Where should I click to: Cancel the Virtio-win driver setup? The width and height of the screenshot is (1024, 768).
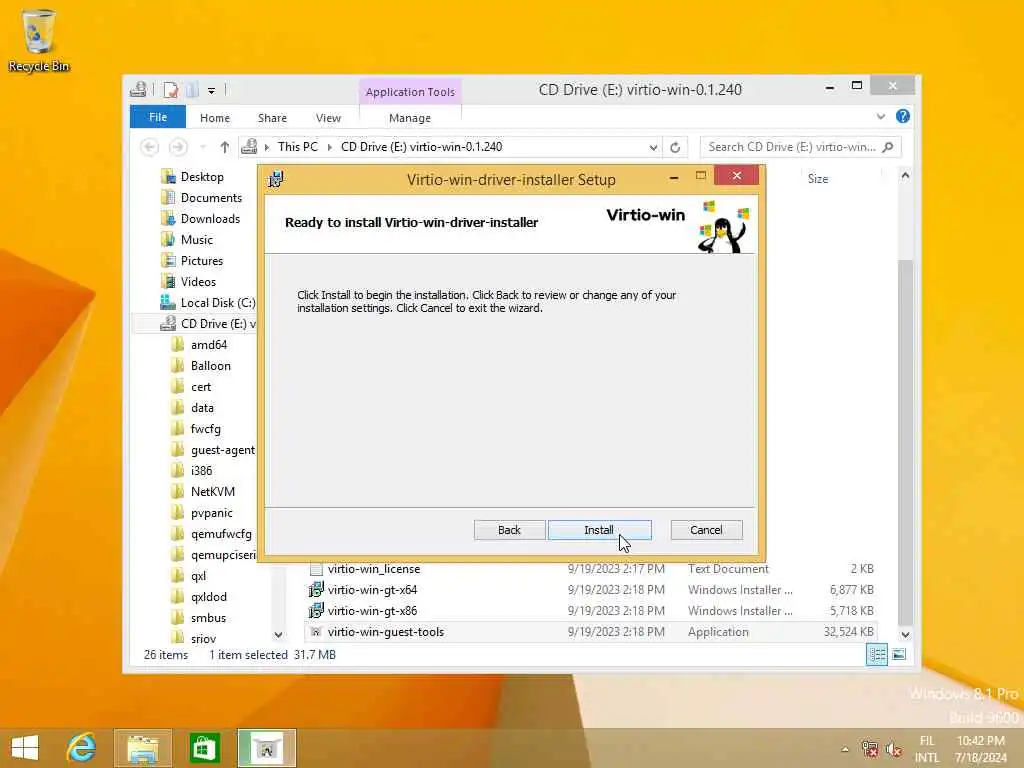coord(706,530)
